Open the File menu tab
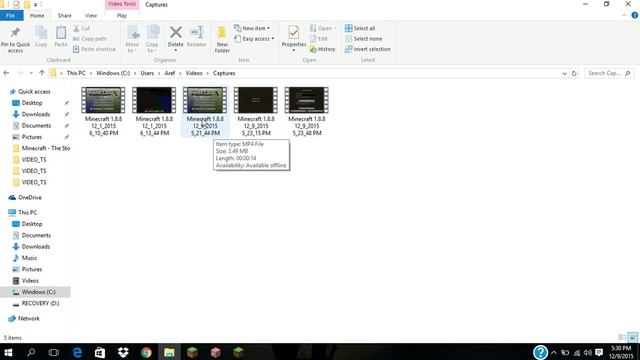The image size is (640, 360). click(11, 16)
